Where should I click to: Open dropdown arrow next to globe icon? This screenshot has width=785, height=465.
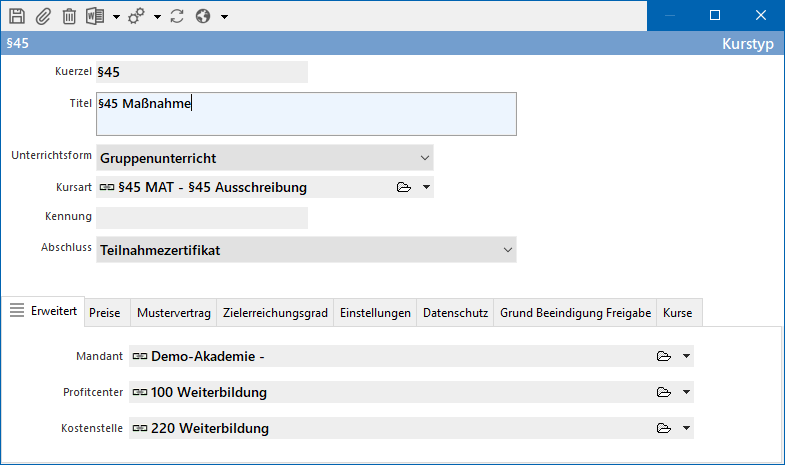(x=224, y=17)
